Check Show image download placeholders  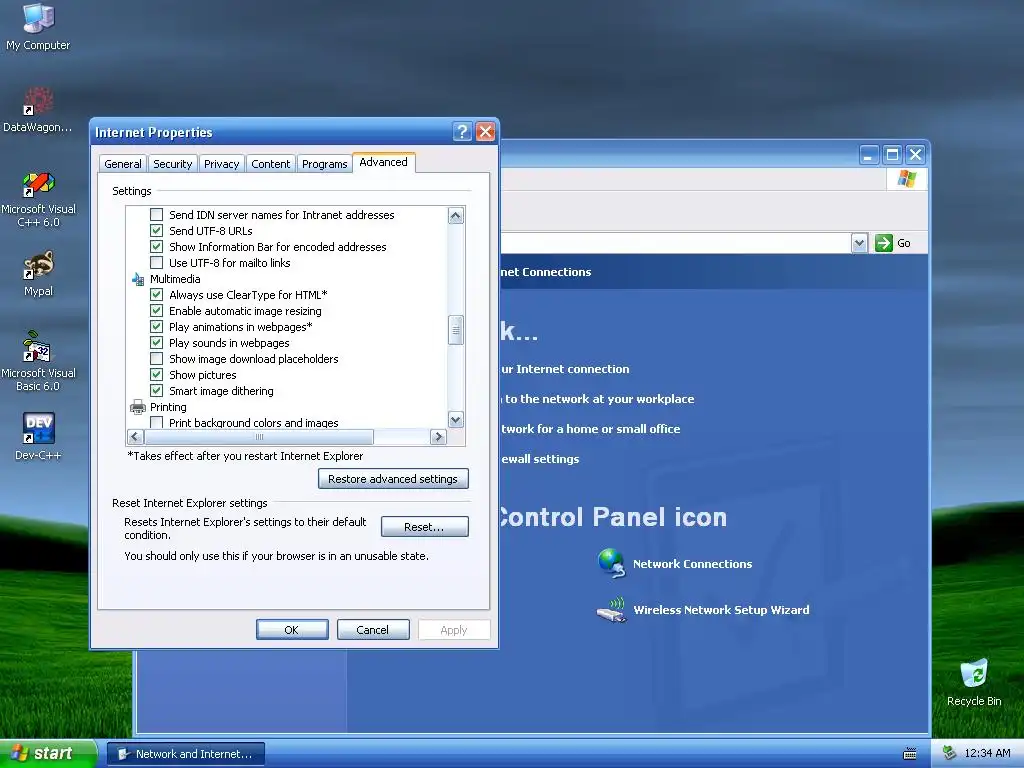click(x=156, y=359)
